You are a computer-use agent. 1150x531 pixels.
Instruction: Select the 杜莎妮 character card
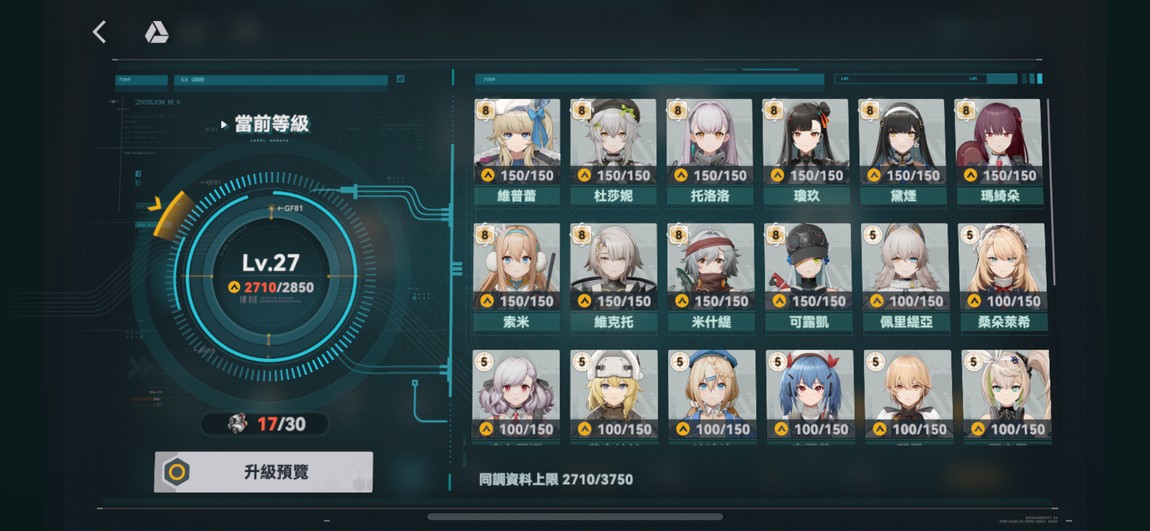coord(613,152)
